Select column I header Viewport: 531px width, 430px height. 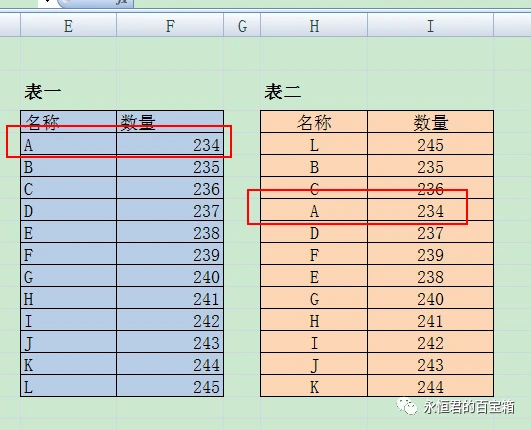click(x=430, y=25)
